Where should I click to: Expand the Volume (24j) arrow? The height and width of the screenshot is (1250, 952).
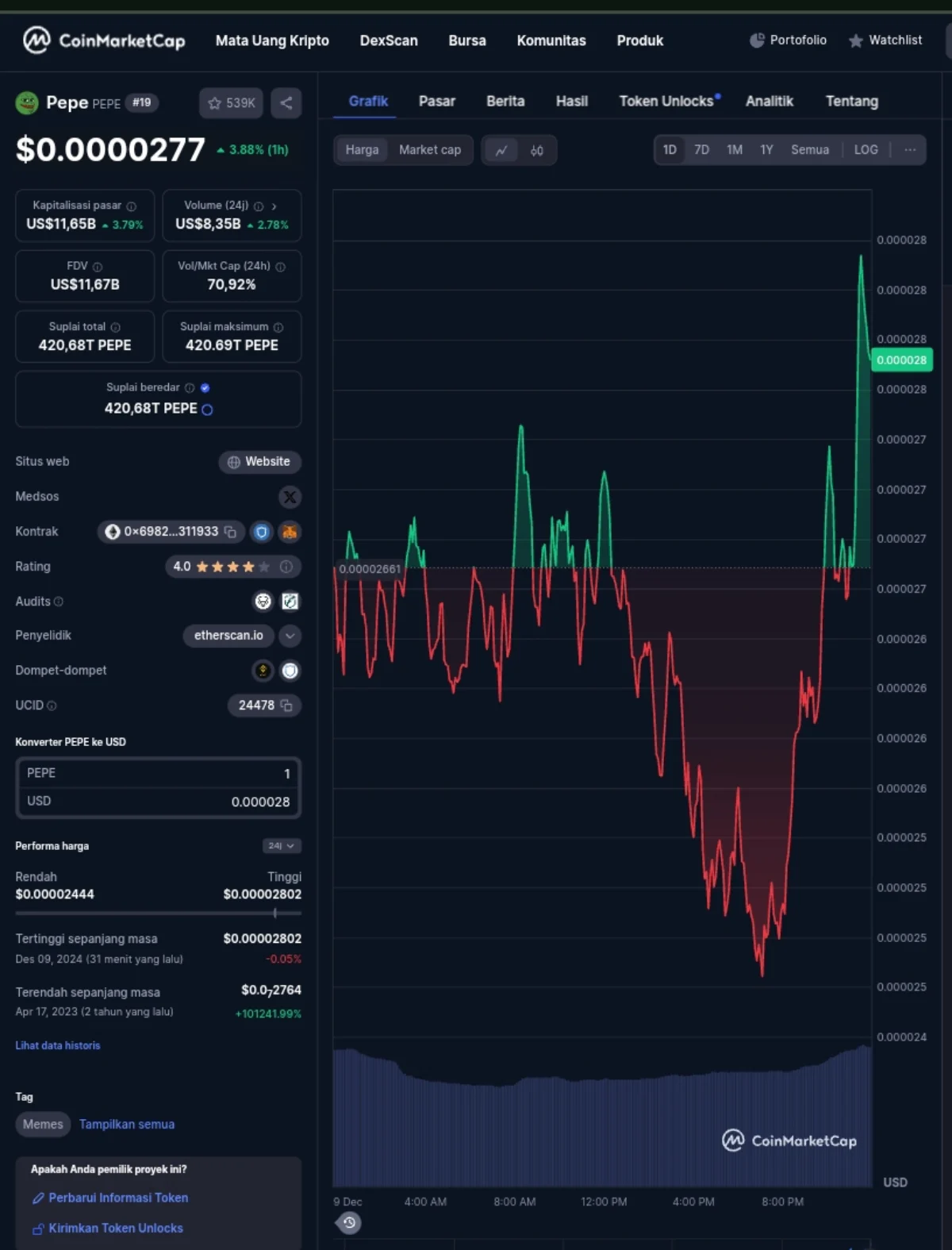274,206
